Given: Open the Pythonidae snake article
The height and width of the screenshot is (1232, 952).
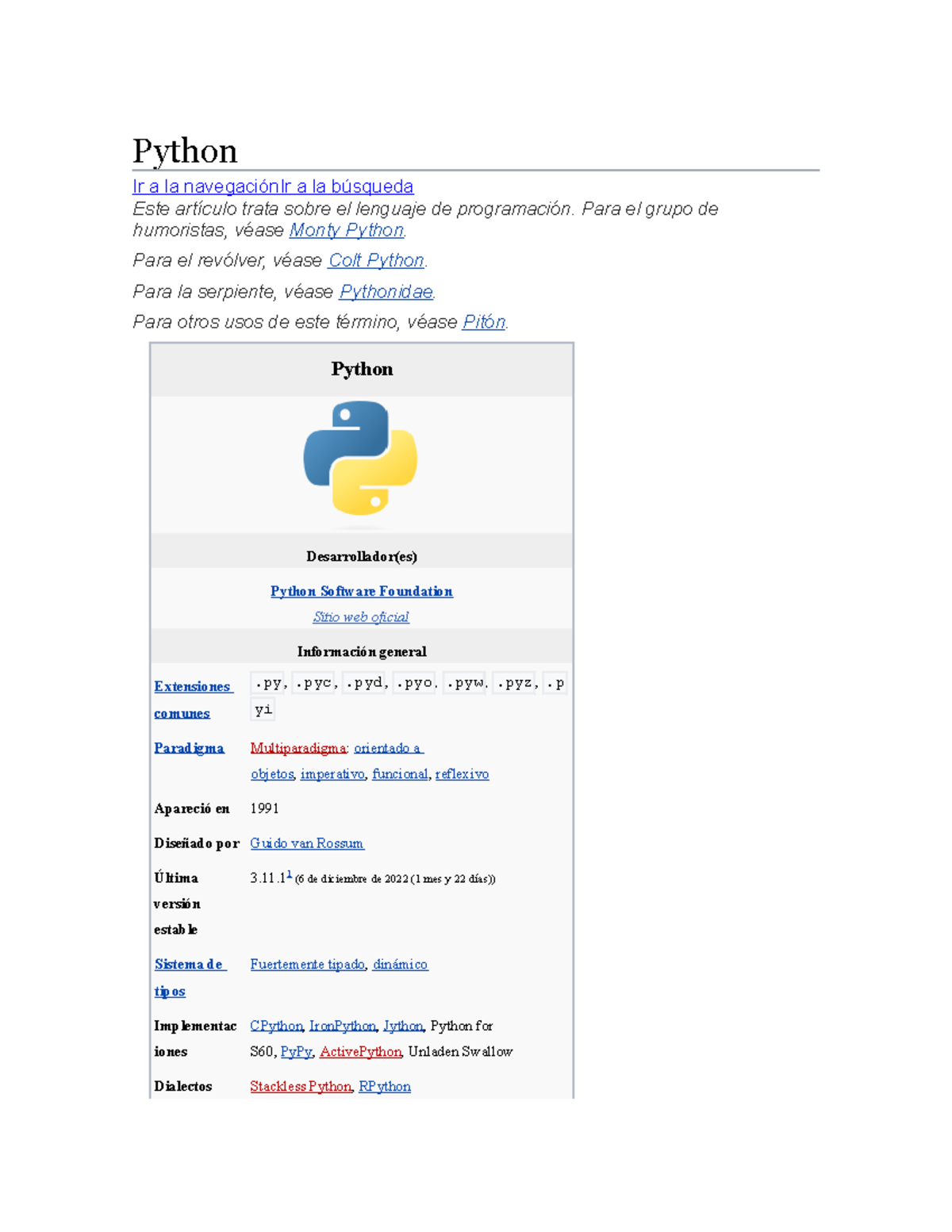Looking at the screenshot, I should (386, 291).
